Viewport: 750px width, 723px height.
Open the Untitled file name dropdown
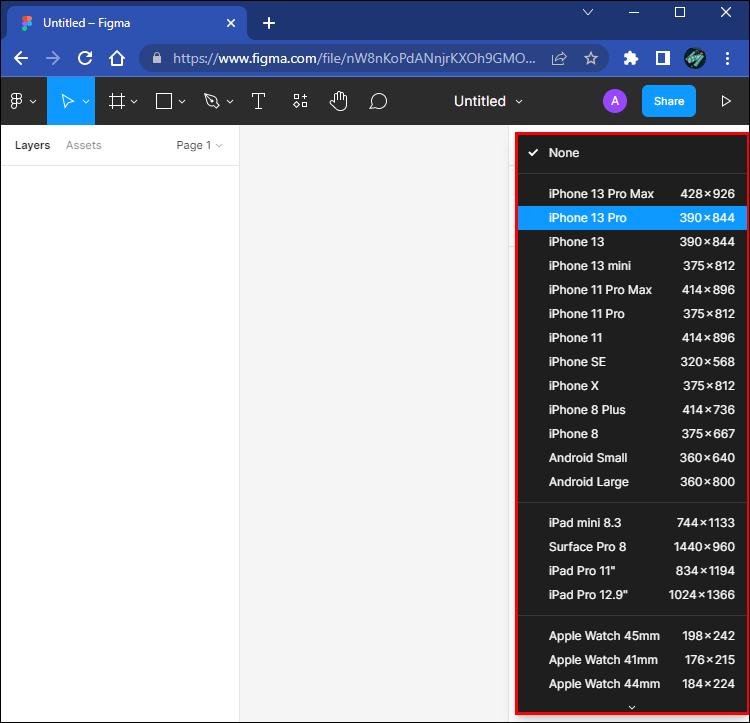pyautogui.click(x=488, y=101)
